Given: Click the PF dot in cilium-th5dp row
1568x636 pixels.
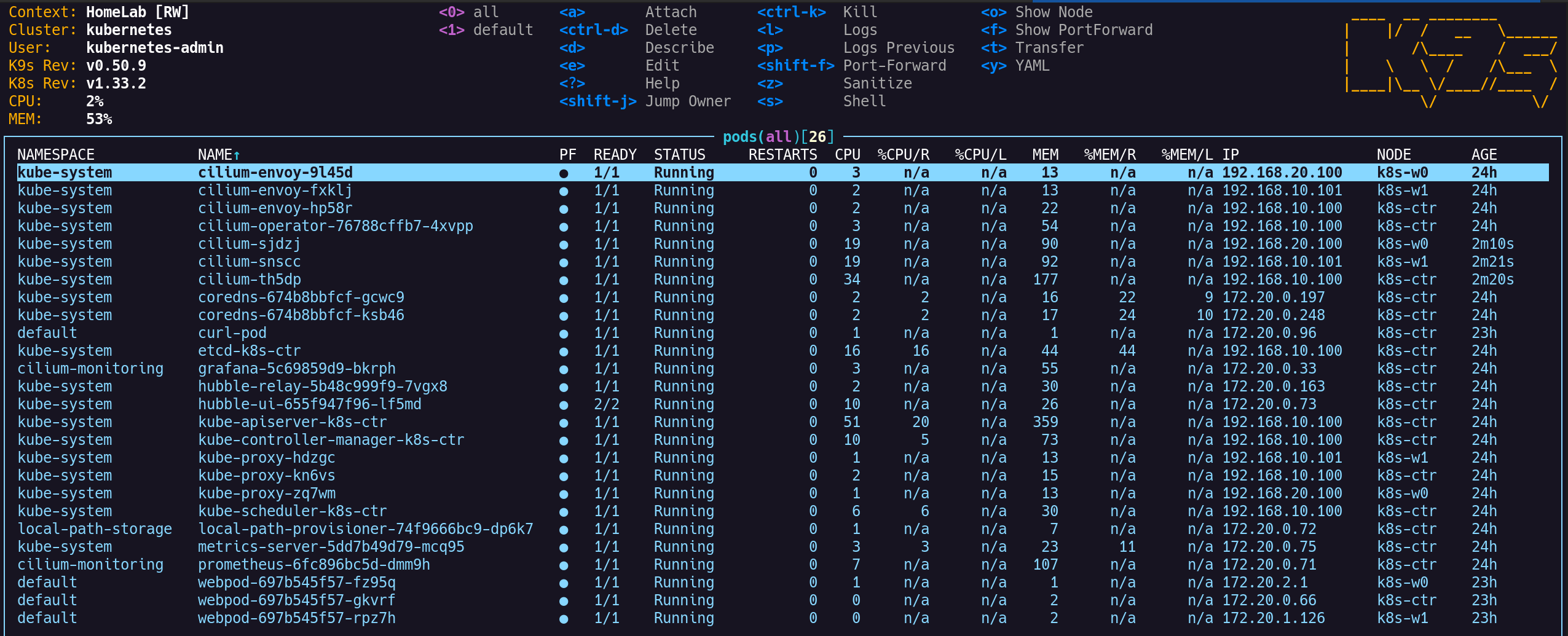Looking at the screenshot, I should [564, 280].
